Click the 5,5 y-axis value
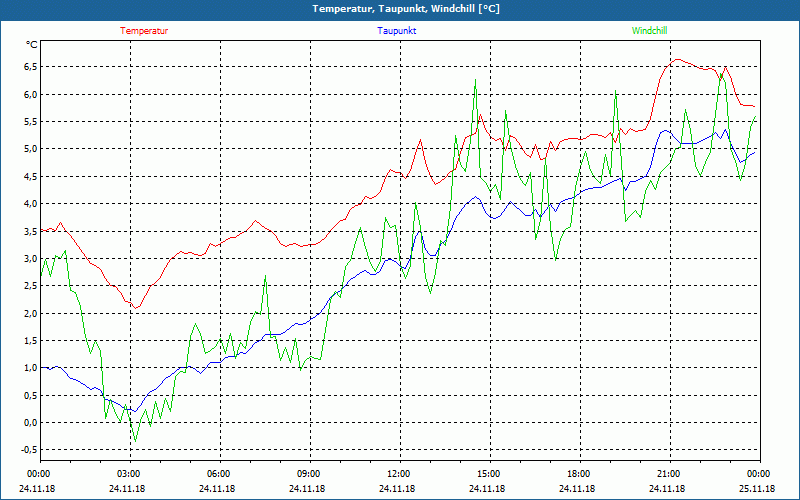The image size is (800, 500). [x=31, y=121]
